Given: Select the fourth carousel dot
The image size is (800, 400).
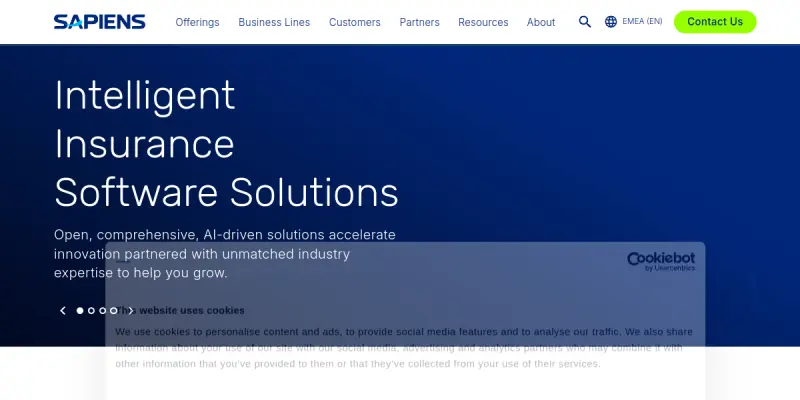Looking at the screenshot, I should click(114, 311).
